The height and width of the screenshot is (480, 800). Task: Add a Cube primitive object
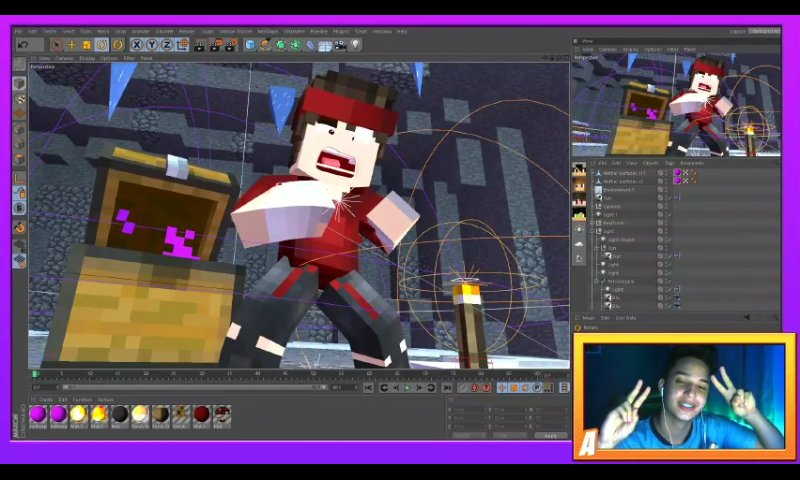click(250, 45)
